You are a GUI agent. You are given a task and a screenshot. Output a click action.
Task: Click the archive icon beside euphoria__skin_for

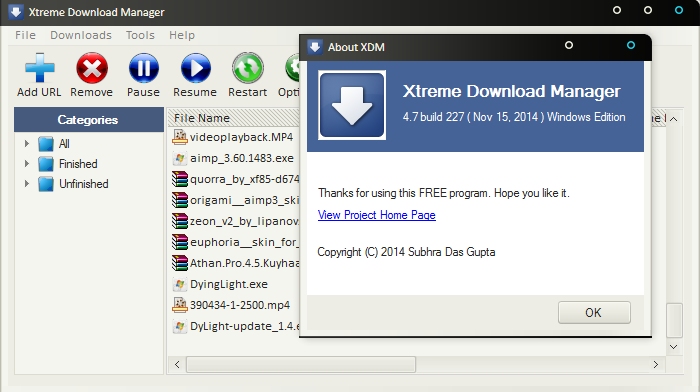pos(179,242)
